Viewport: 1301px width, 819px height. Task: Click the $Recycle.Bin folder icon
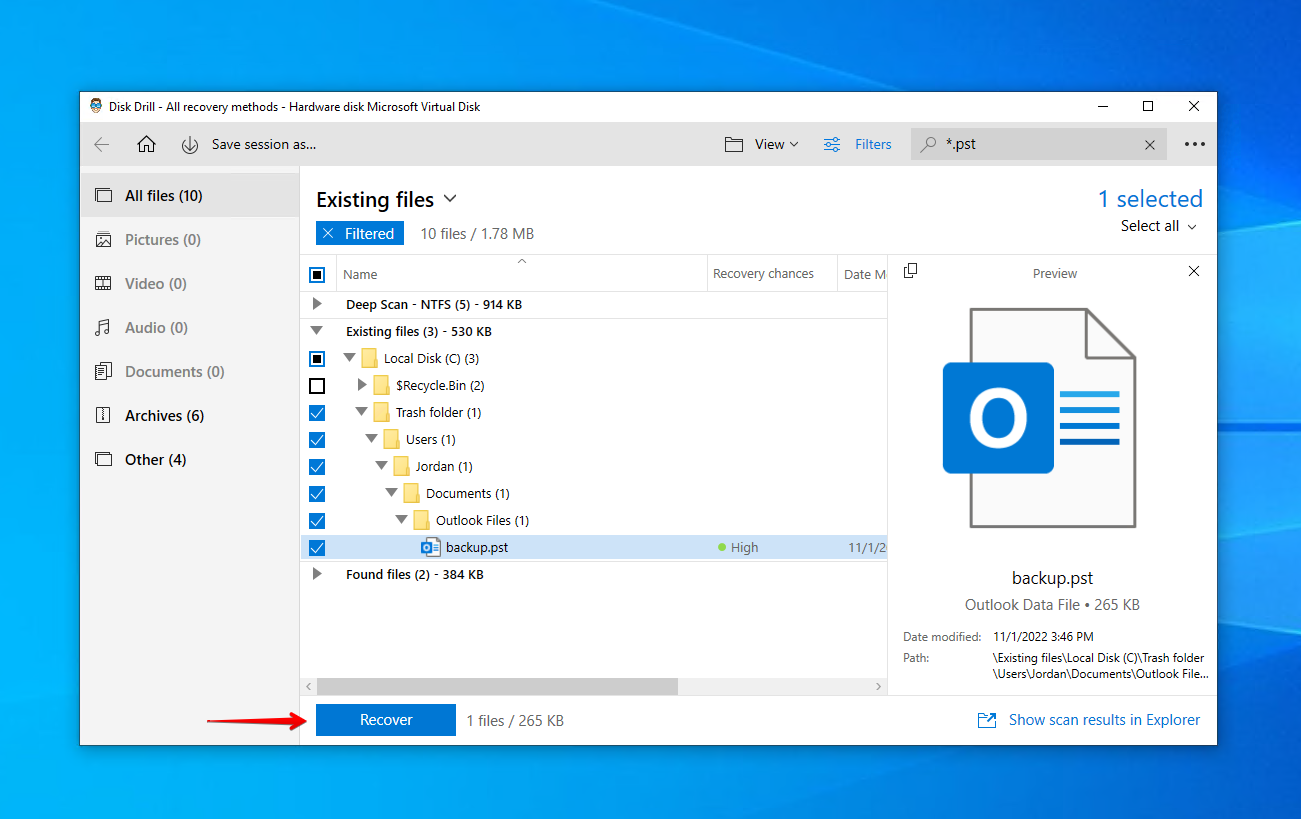coord(381,385)
